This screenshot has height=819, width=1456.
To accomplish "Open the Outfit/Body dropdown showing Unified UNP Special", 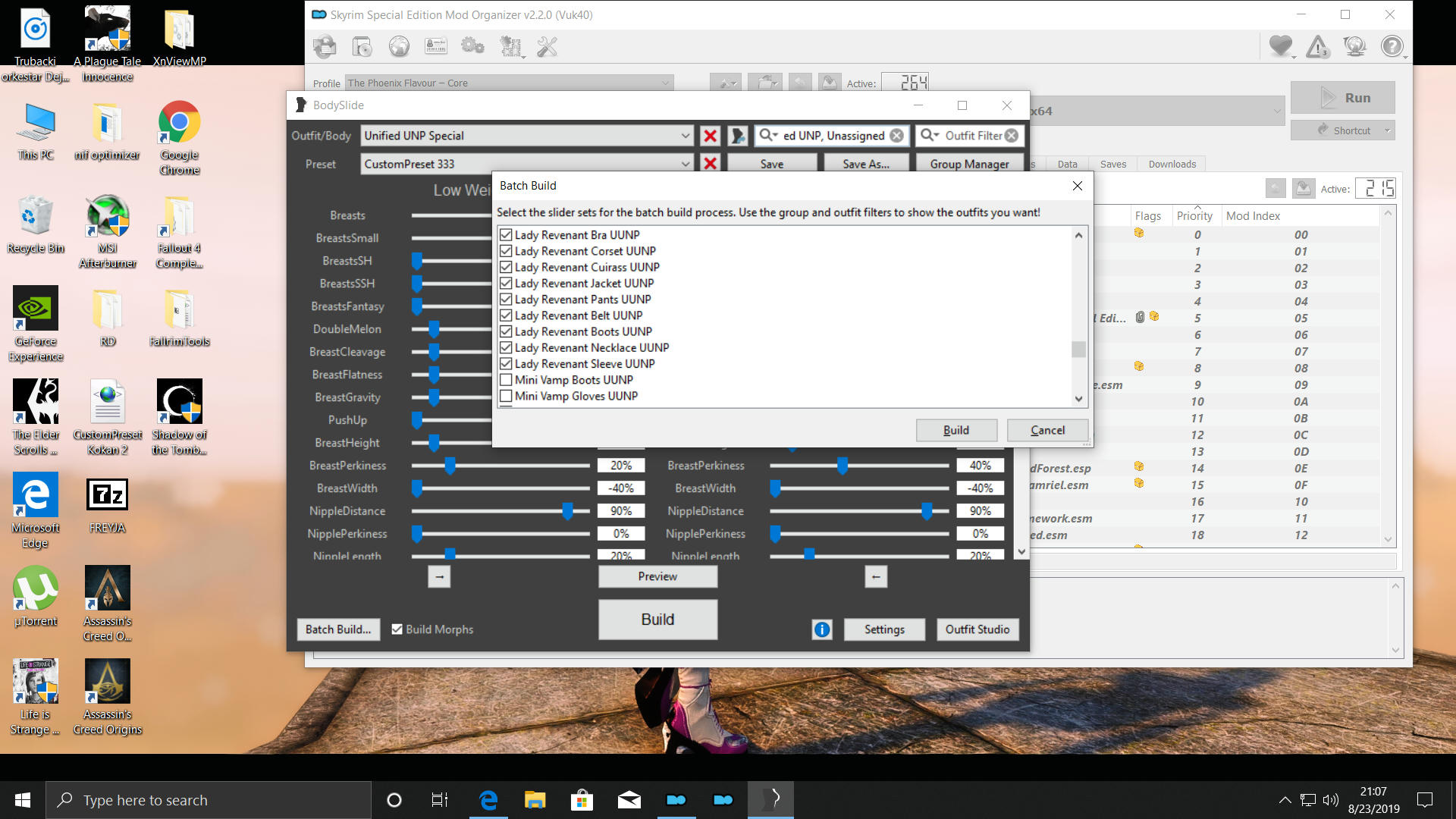I will pyautogui.click(x=527, y=136).
